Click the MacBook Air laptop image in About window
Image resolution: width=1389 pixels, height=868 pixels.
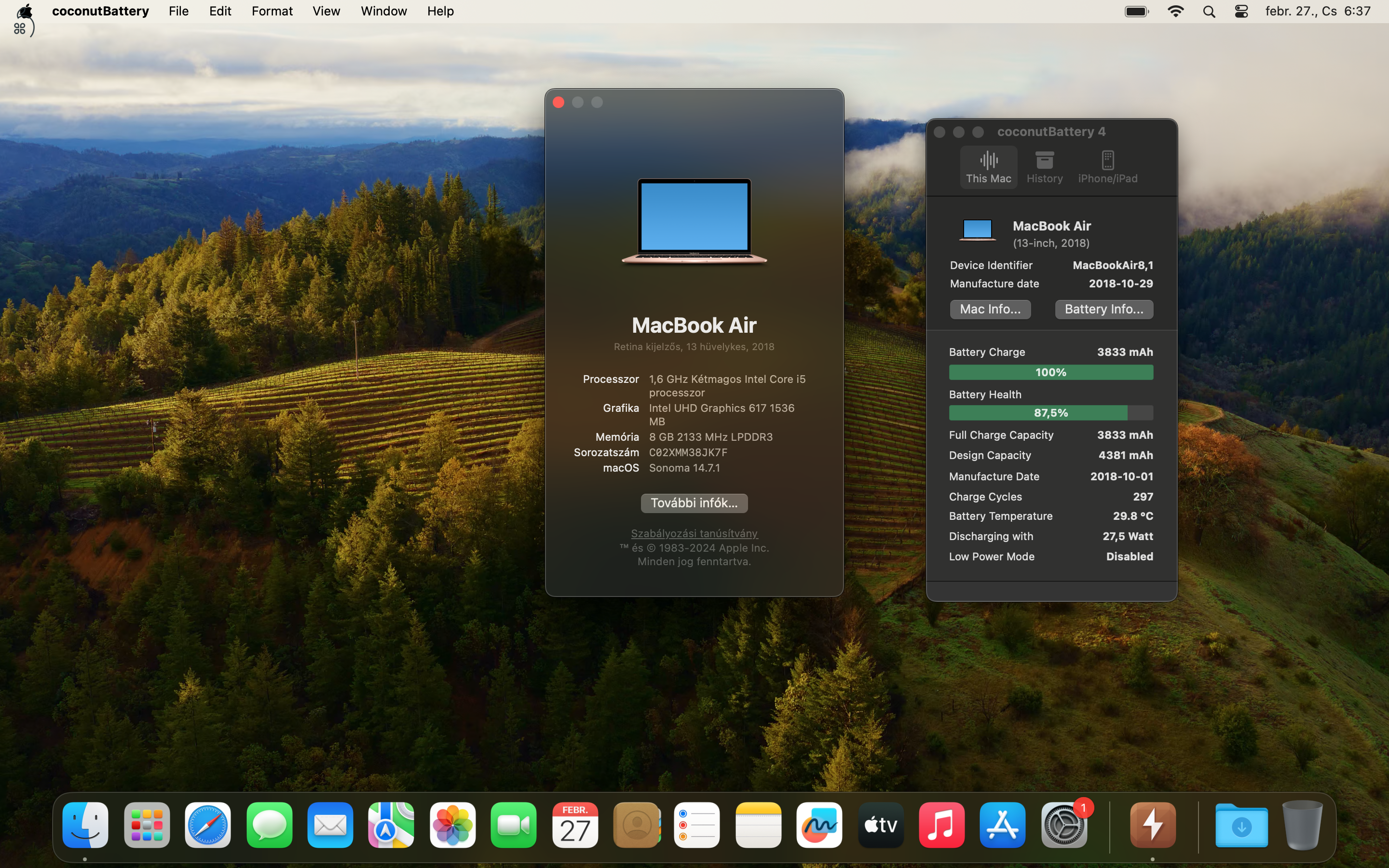click(x=694, y=222)
